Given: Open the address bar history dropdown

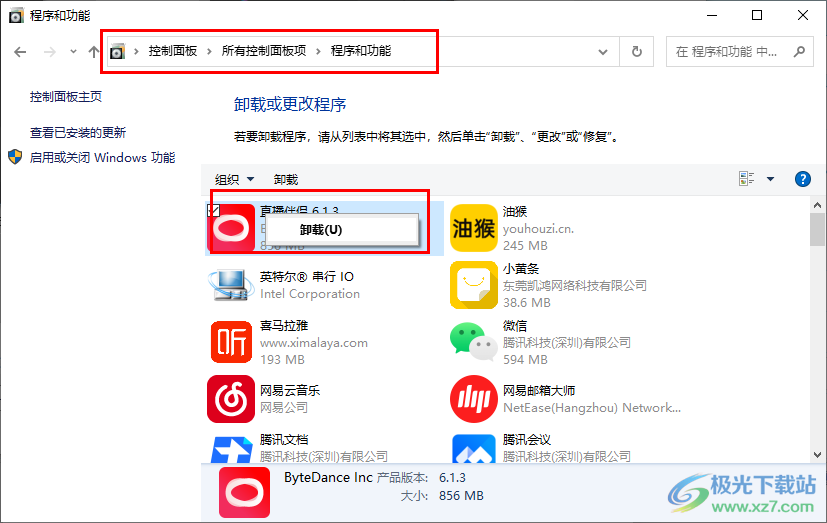Looking at the screenshot, I should coord(603,52).
